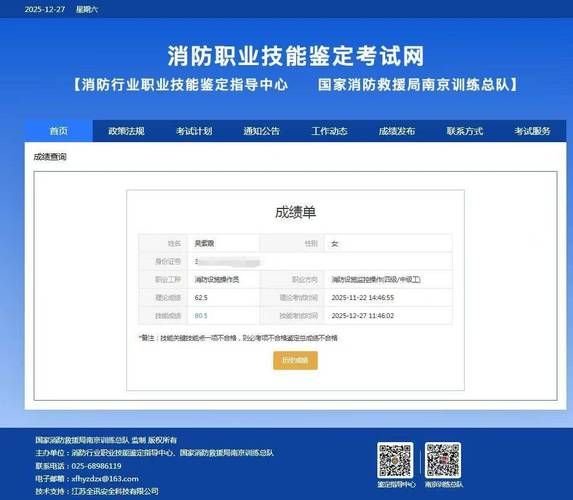
Task: Click the subtitle 消防行业职业技能鉴定指导中心
Action: coord(185,85)
